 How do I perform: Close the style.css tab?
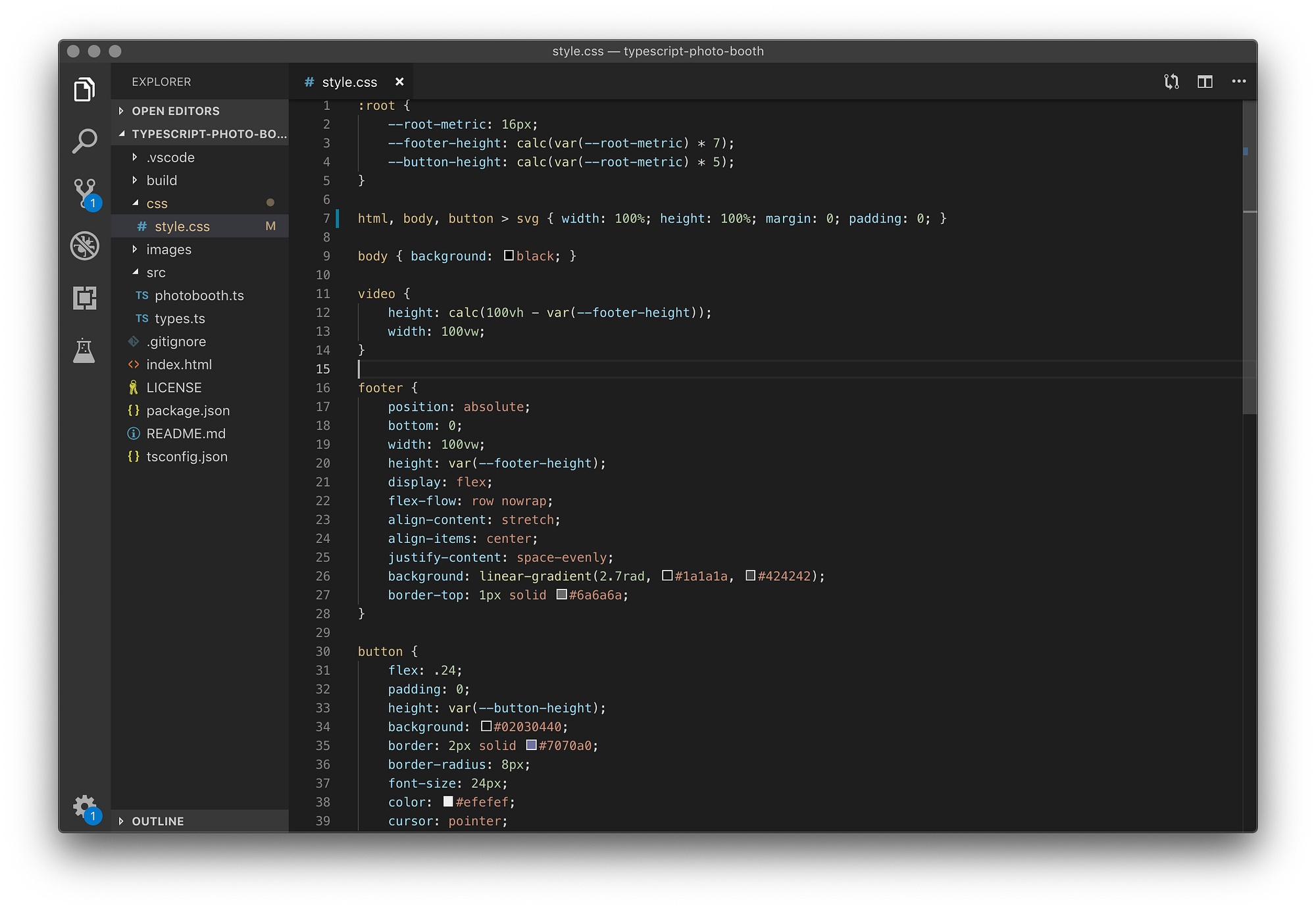click(x=399, y=82)
